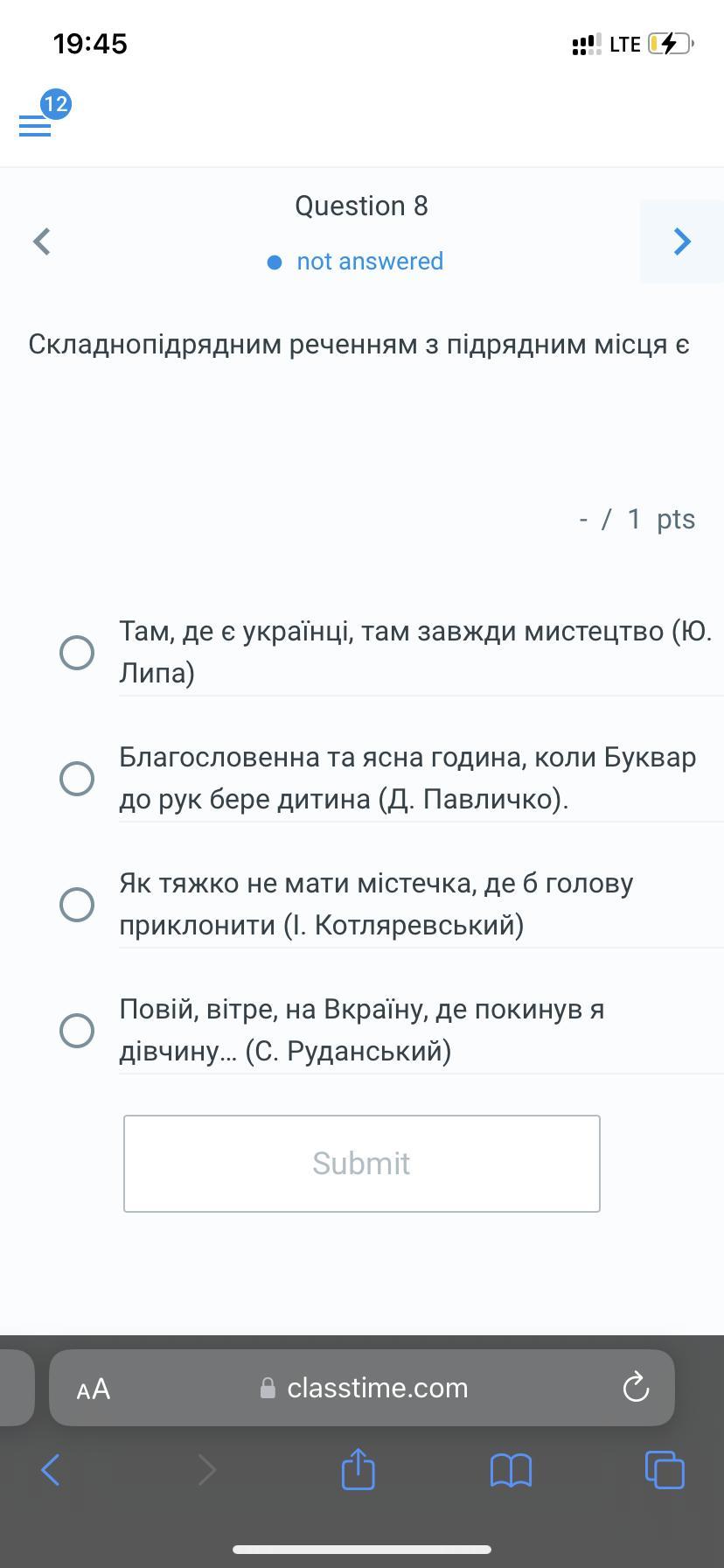724x1568 pixels.
Task: Open Safari bookmarks book icon
Action: (x=512, y=1470)
